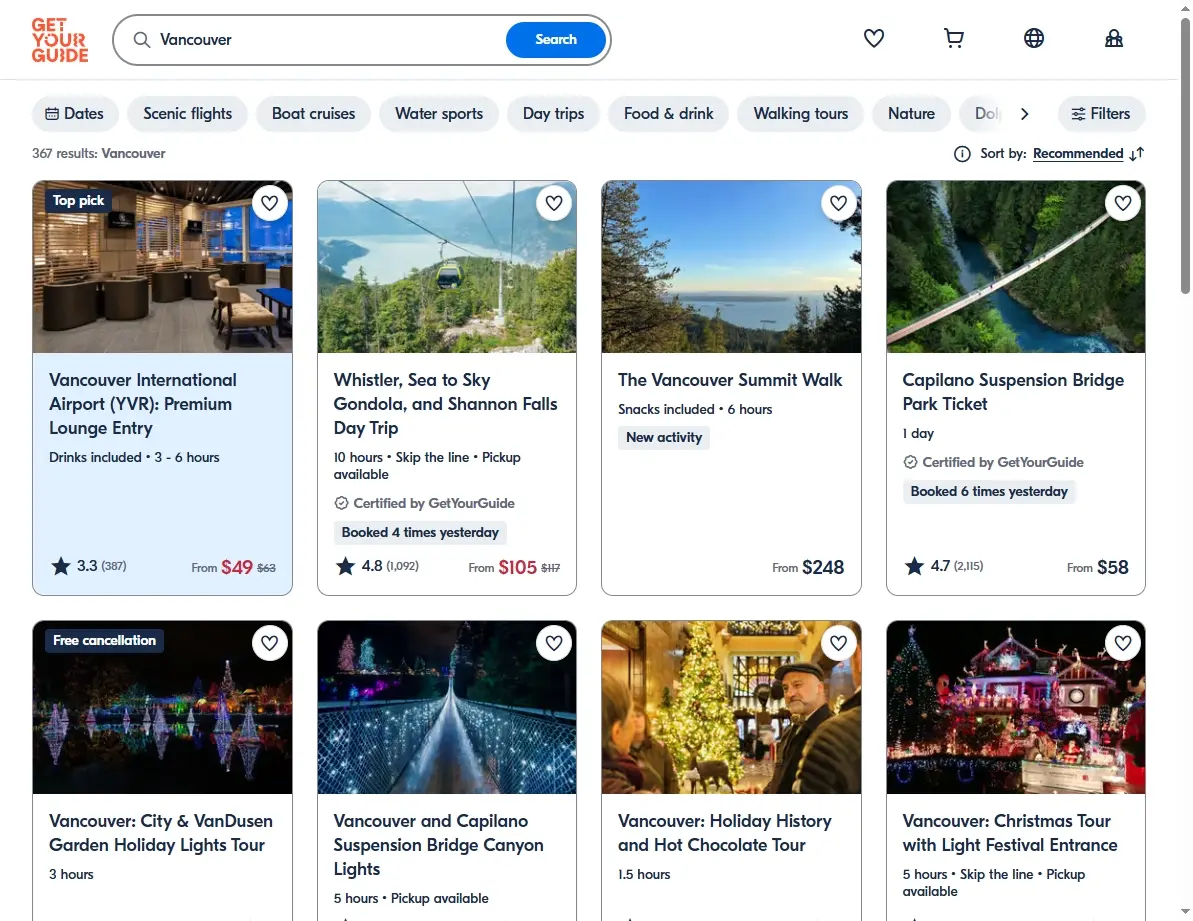Click the Capilano bridge aerial photo
Viewport: 1193px width, 921px height.
(1016, 267)
